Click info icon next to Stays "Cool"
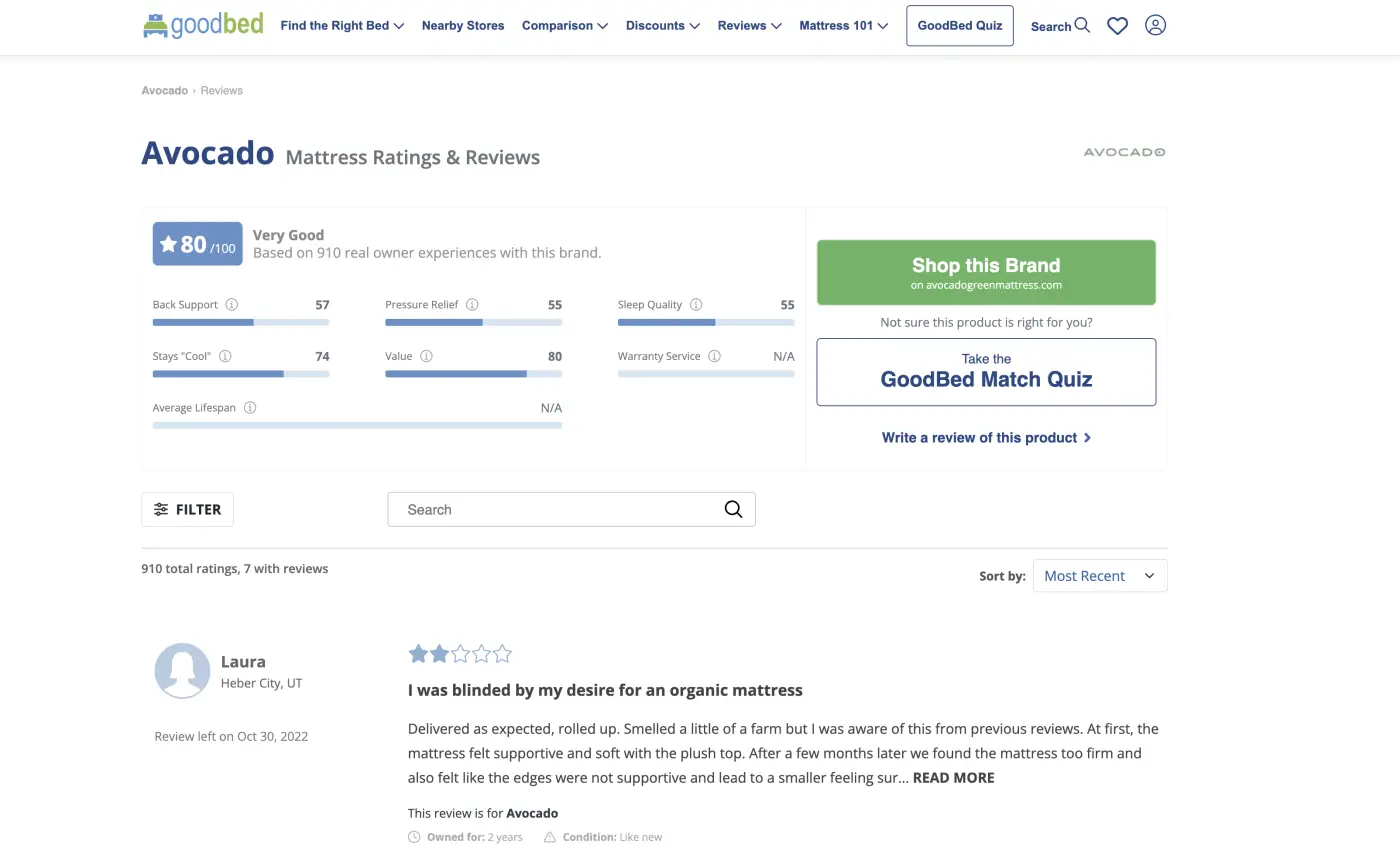Image resolution: width=1400 pixels, height=857 pixels. [225, 356]
